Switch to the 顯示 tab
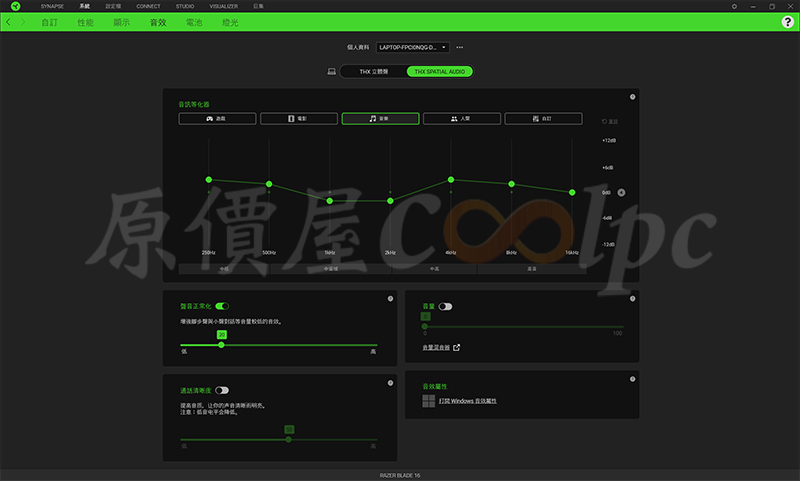The image size is (800, 481). (121, 22)
